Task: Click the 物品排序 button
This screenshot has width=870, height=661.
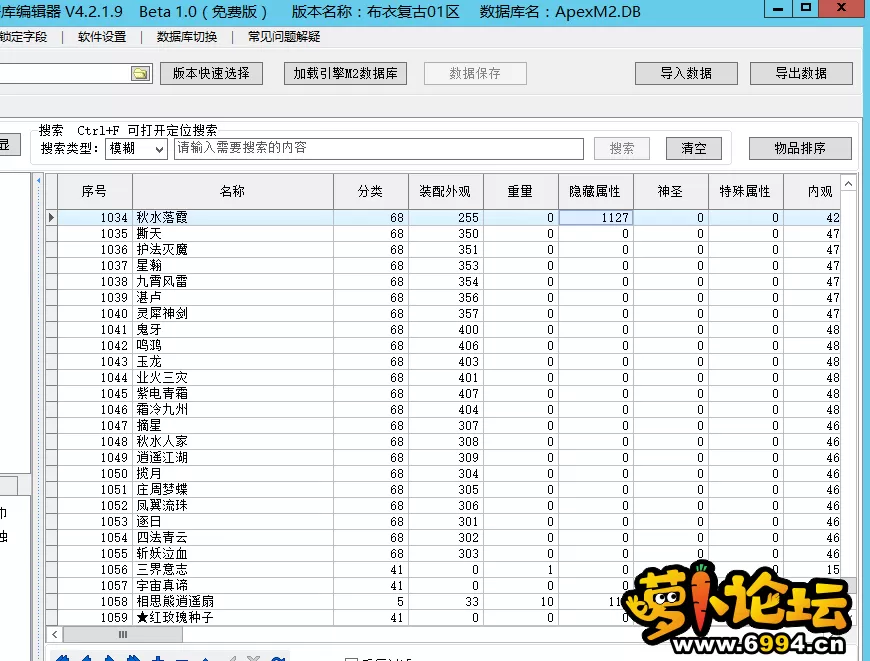Action: [x=800, y=148]
